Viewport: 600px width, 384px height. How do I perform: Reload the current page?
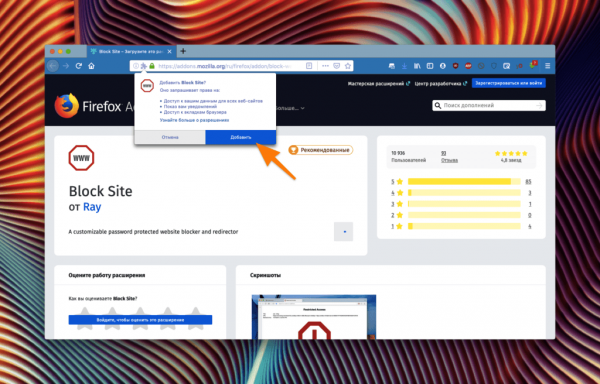point(78,66)
